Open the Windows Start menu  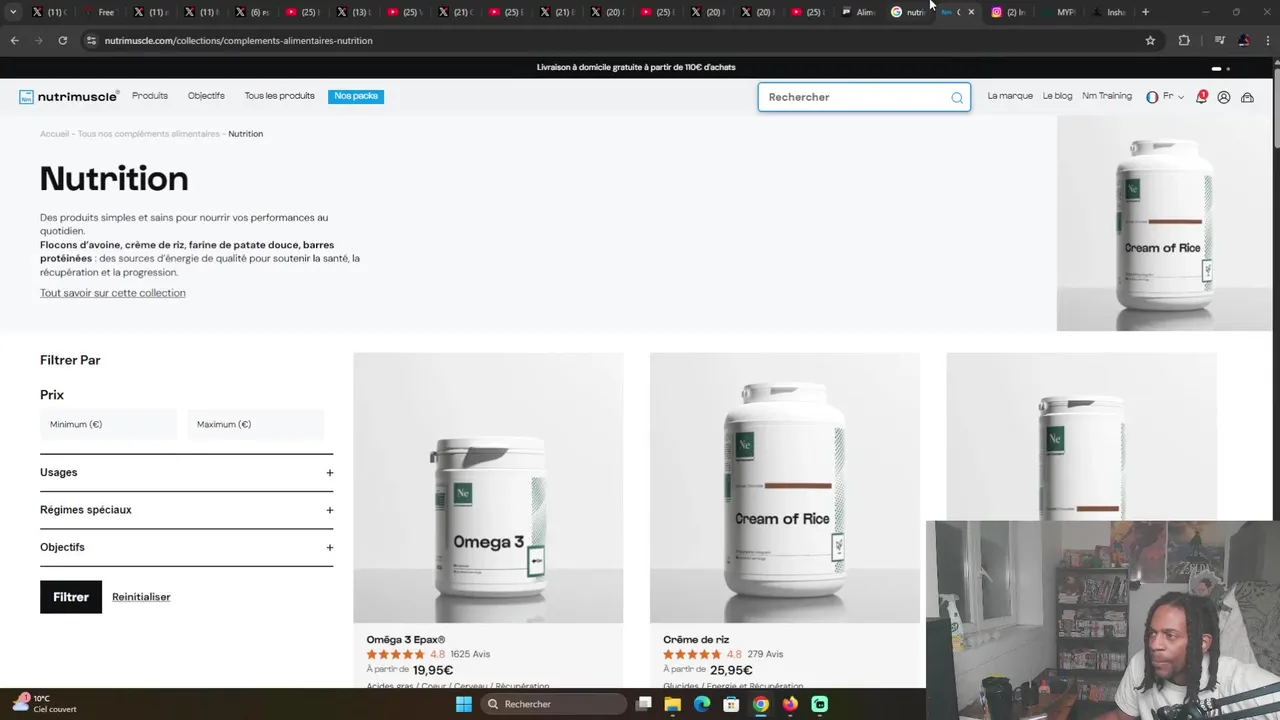pos(464,704)
